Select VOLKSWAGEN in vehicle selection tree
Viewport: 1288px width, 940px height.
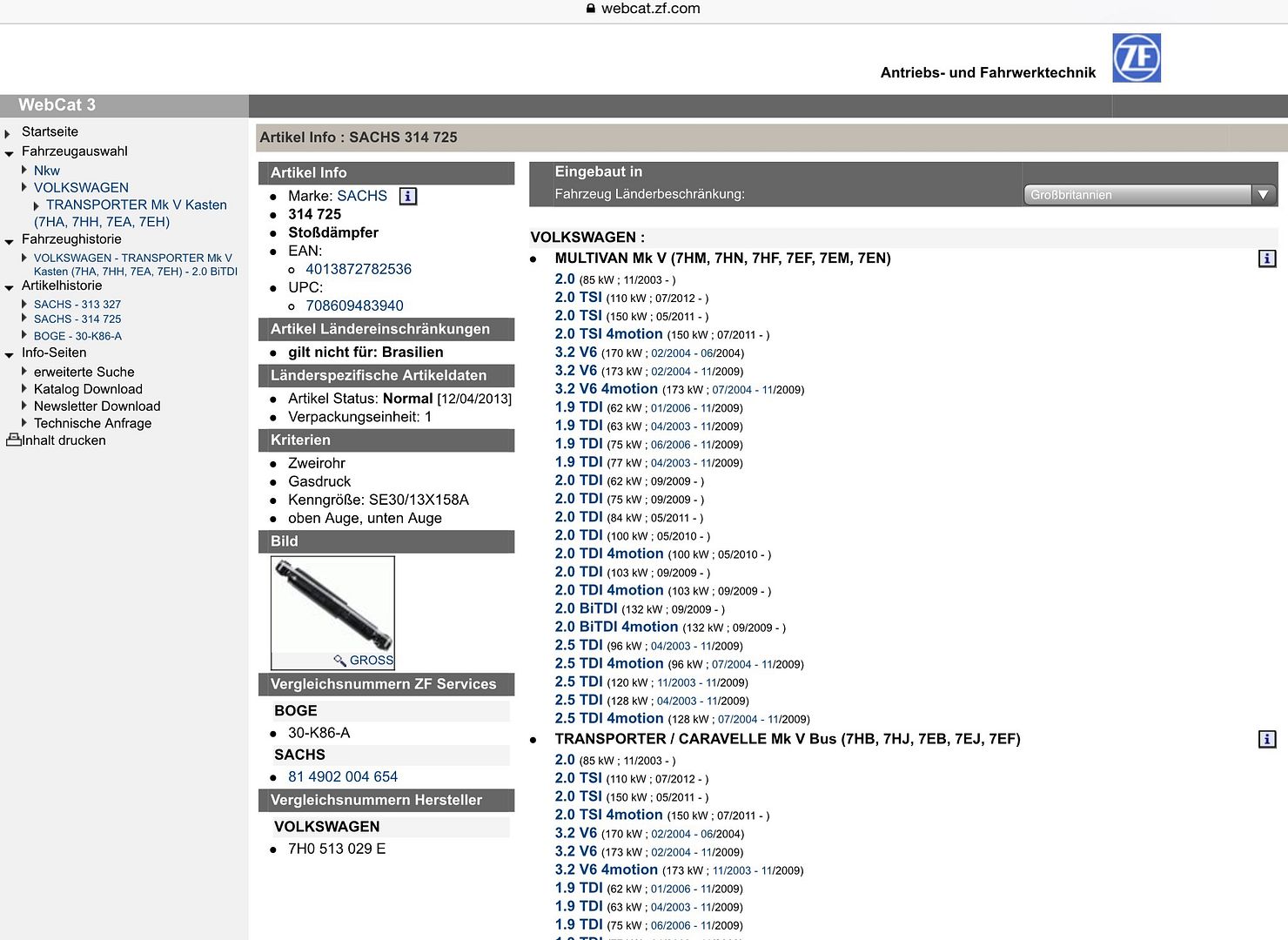[x=81, y=187]
